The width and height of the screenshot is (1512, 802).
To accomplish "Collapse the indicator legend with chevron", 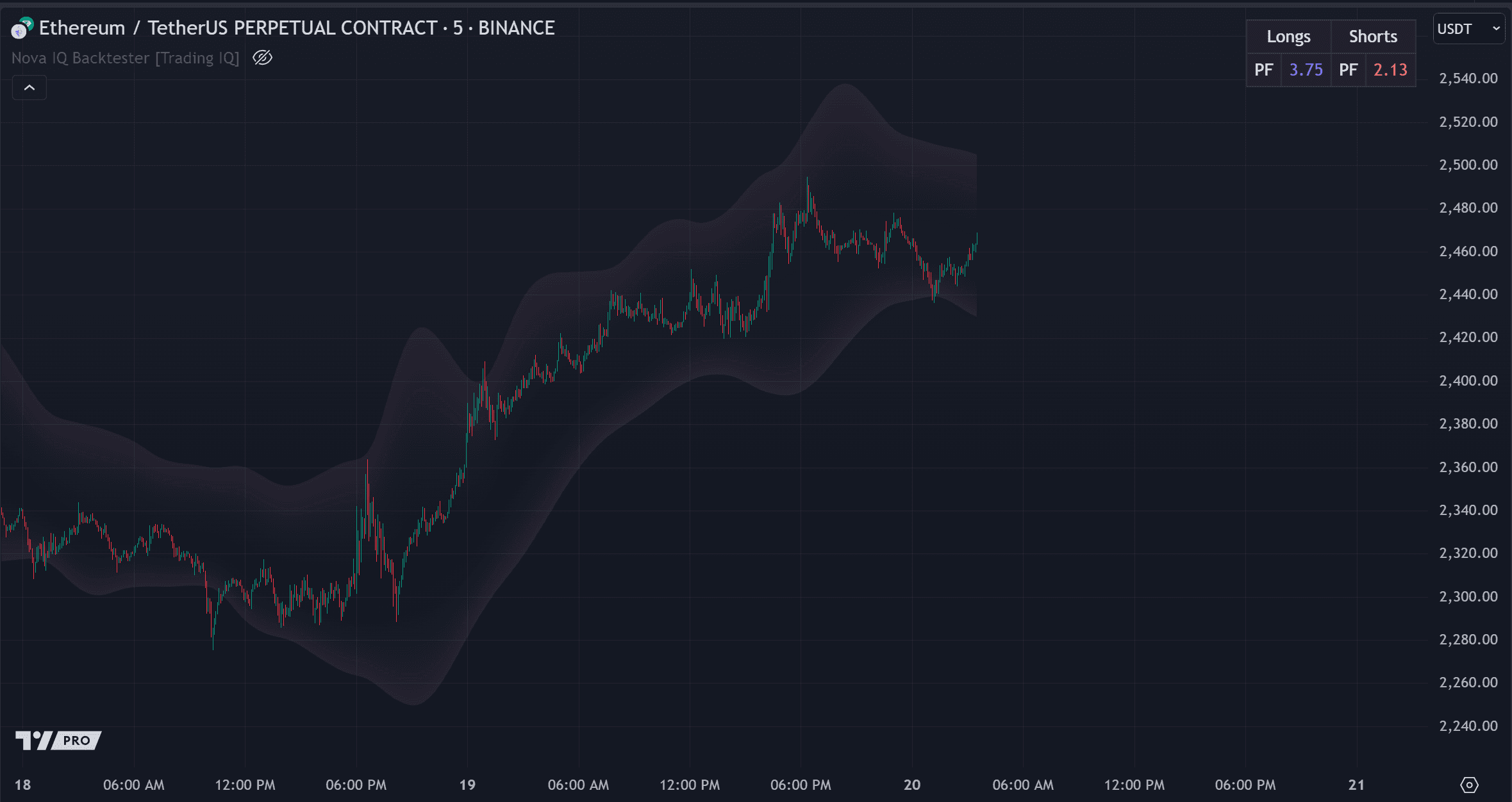I will 29,88.
